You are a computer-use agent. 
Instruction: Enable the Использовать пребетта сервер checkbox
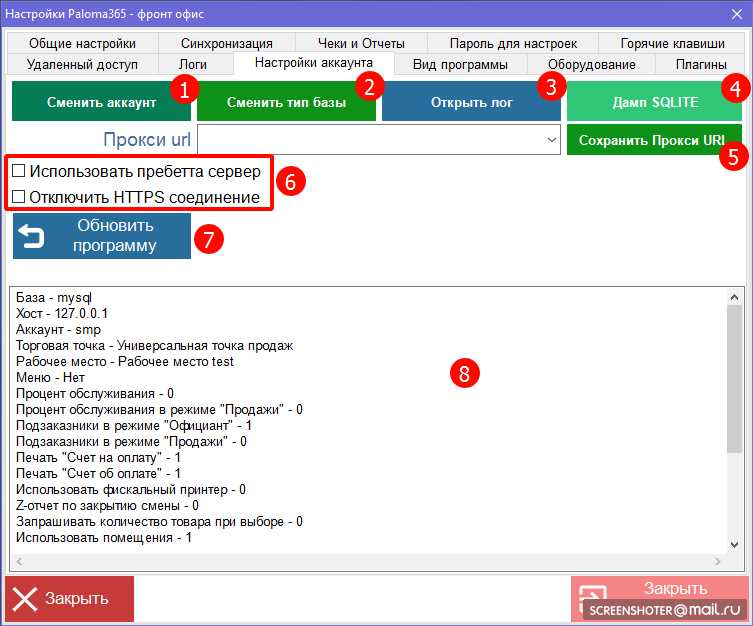tap(18, 171)
